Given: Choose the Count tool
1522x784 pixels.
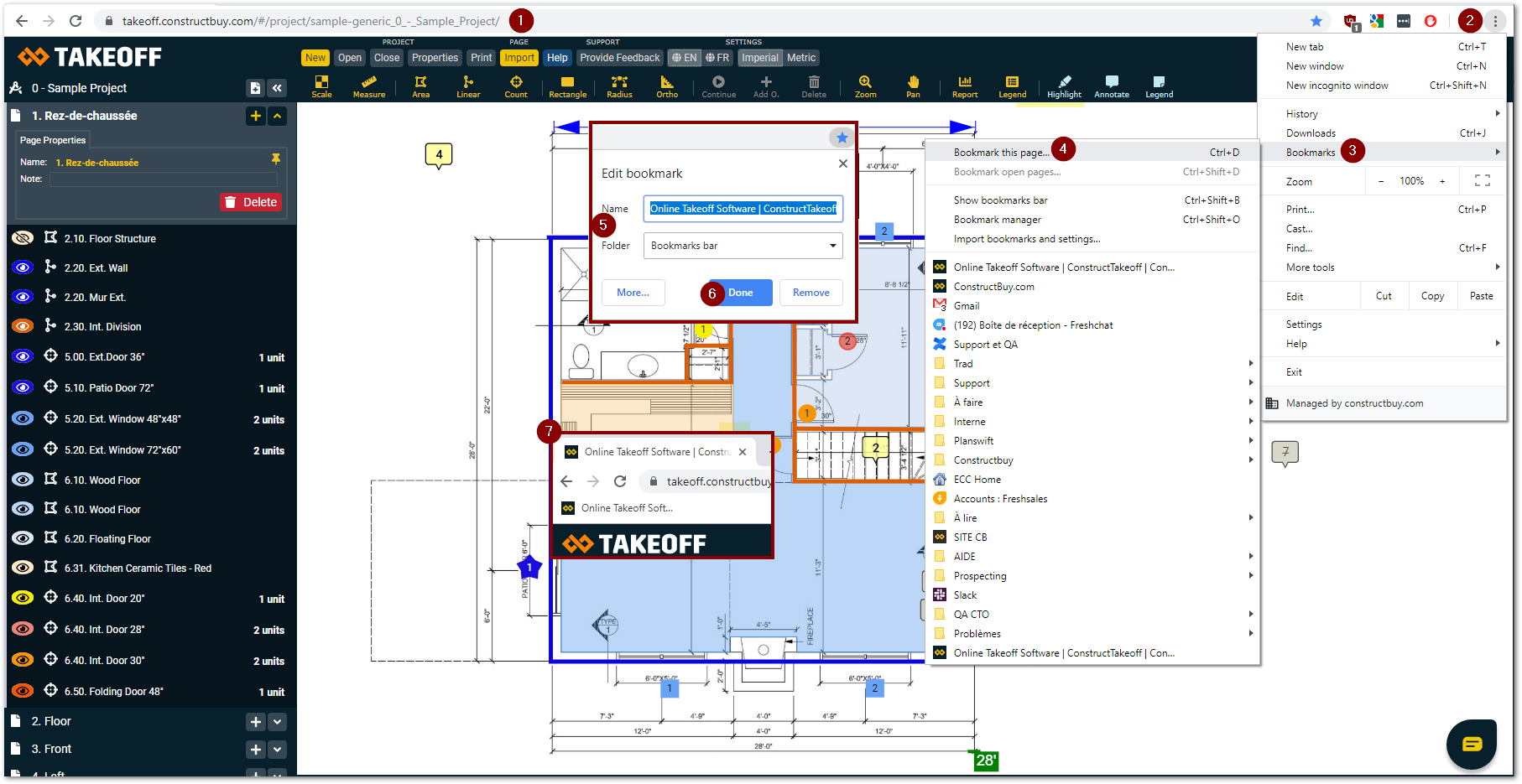Looking at the screenshot, I should pyautogui.click(x=516, y=86).
